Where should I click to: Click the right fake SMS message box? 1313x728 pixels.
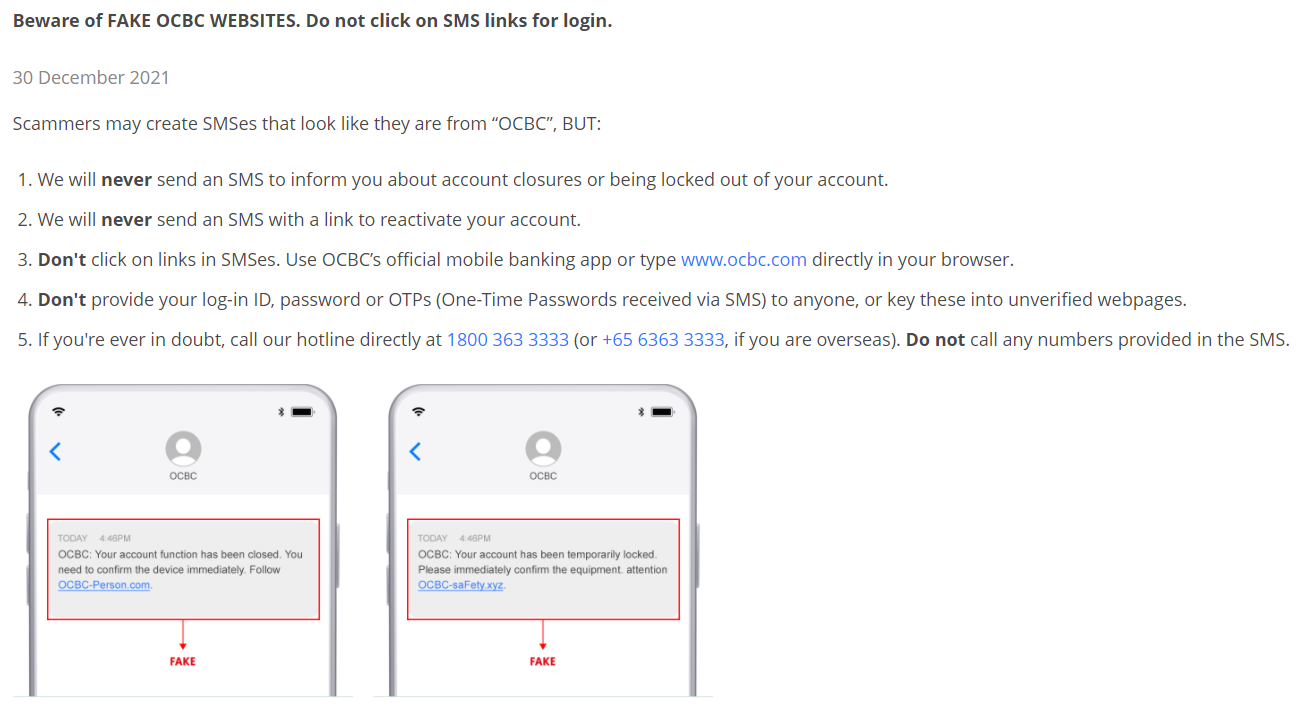click(x=543, y=569)
